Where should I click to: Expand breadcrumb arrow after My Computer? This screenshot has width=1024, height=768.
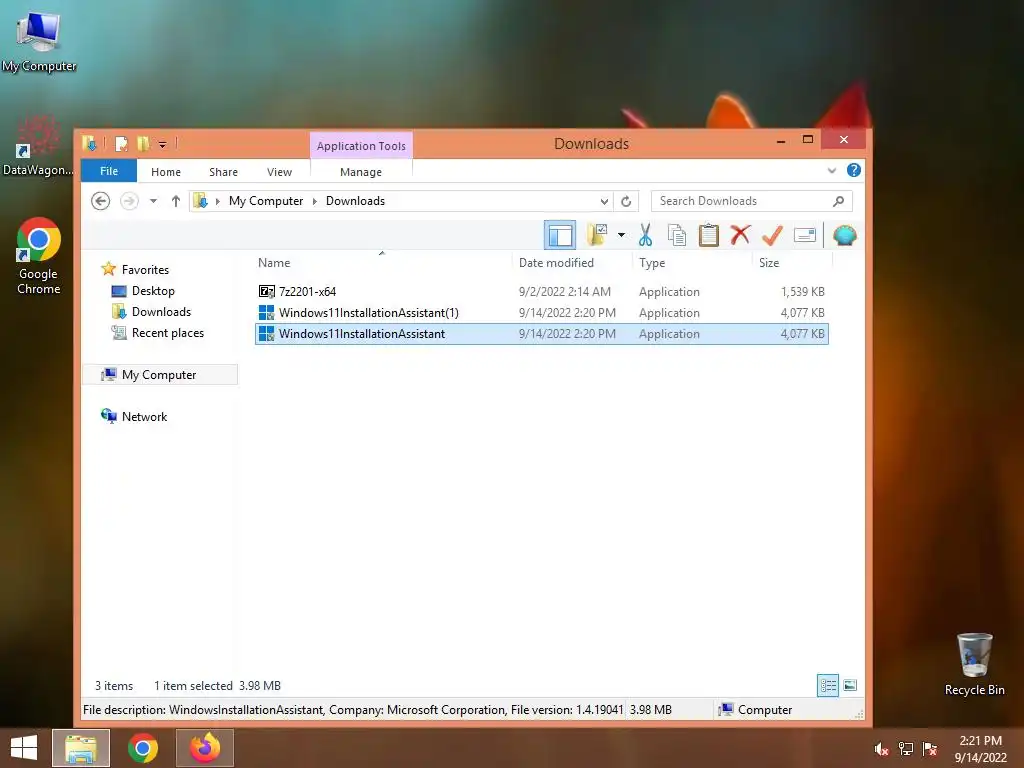315,201
